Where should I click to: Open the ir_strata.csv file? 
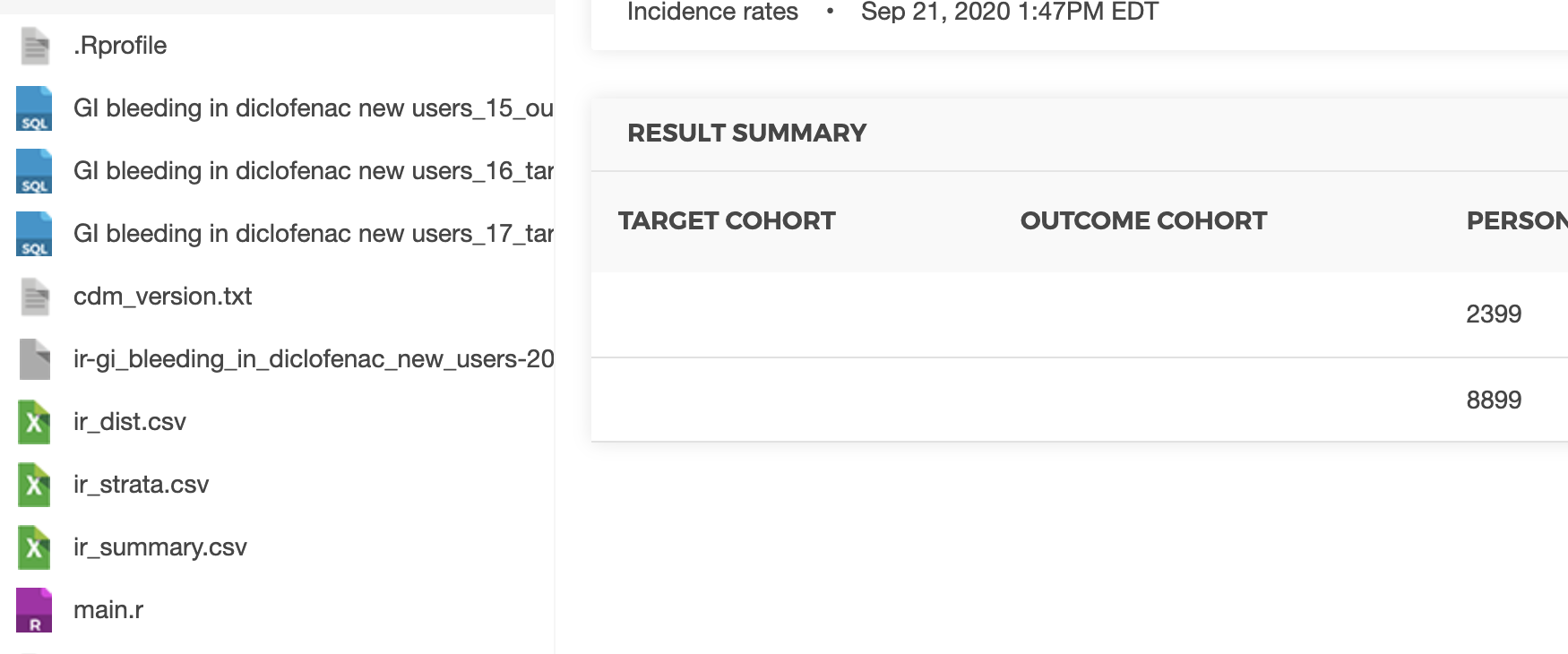pos(141,485)
